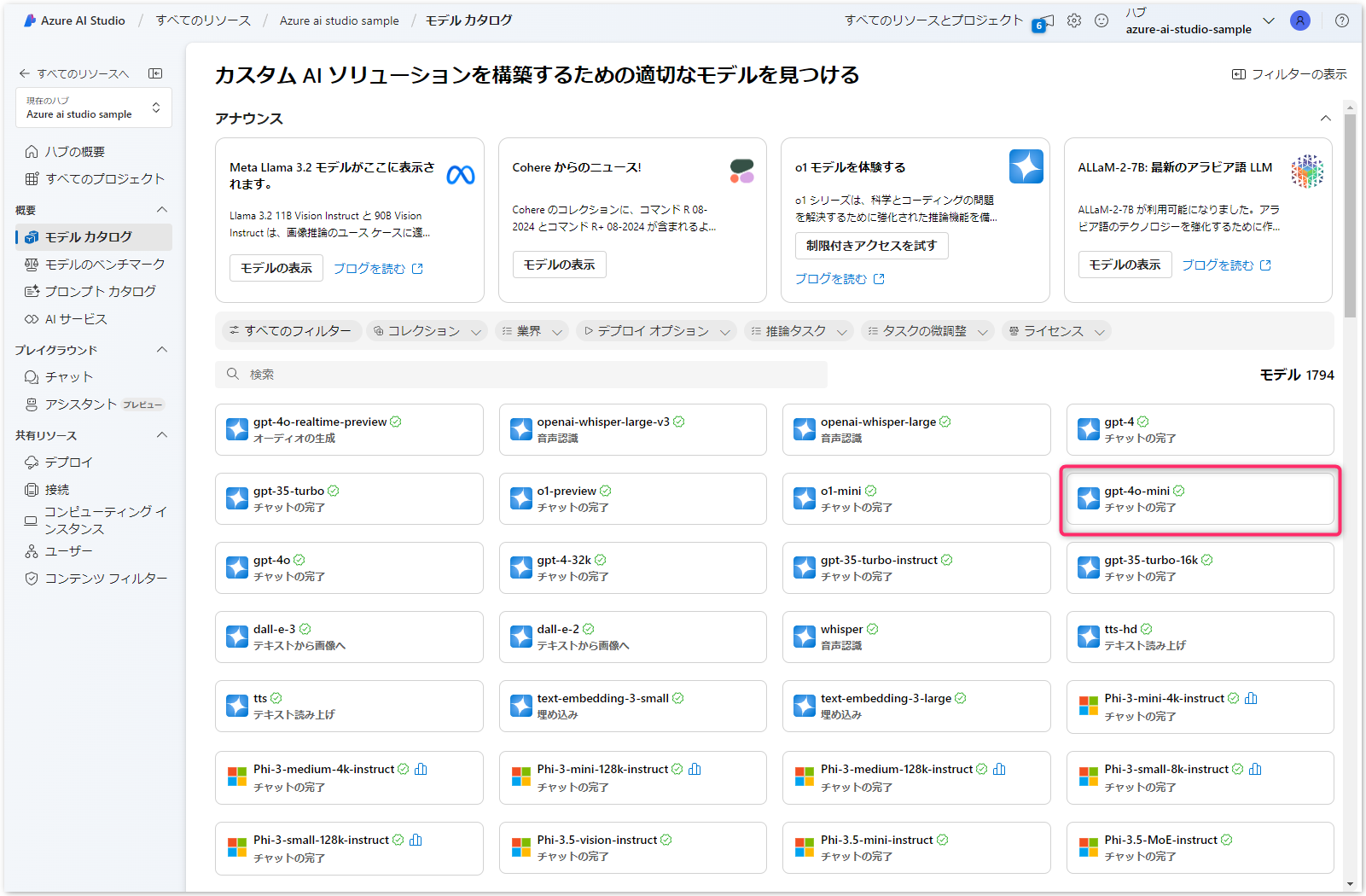Open the Phi-3.5-vision-instruct model card
Viewport: 1366px width, 896px height.
(x=632, y=848)
